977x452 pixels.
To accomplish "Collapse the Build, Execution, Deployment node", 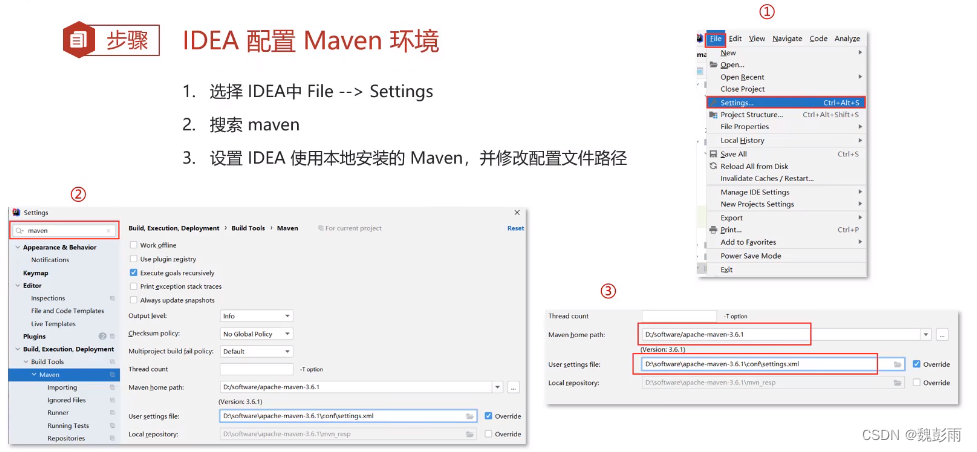I will (x=17, y=349).
